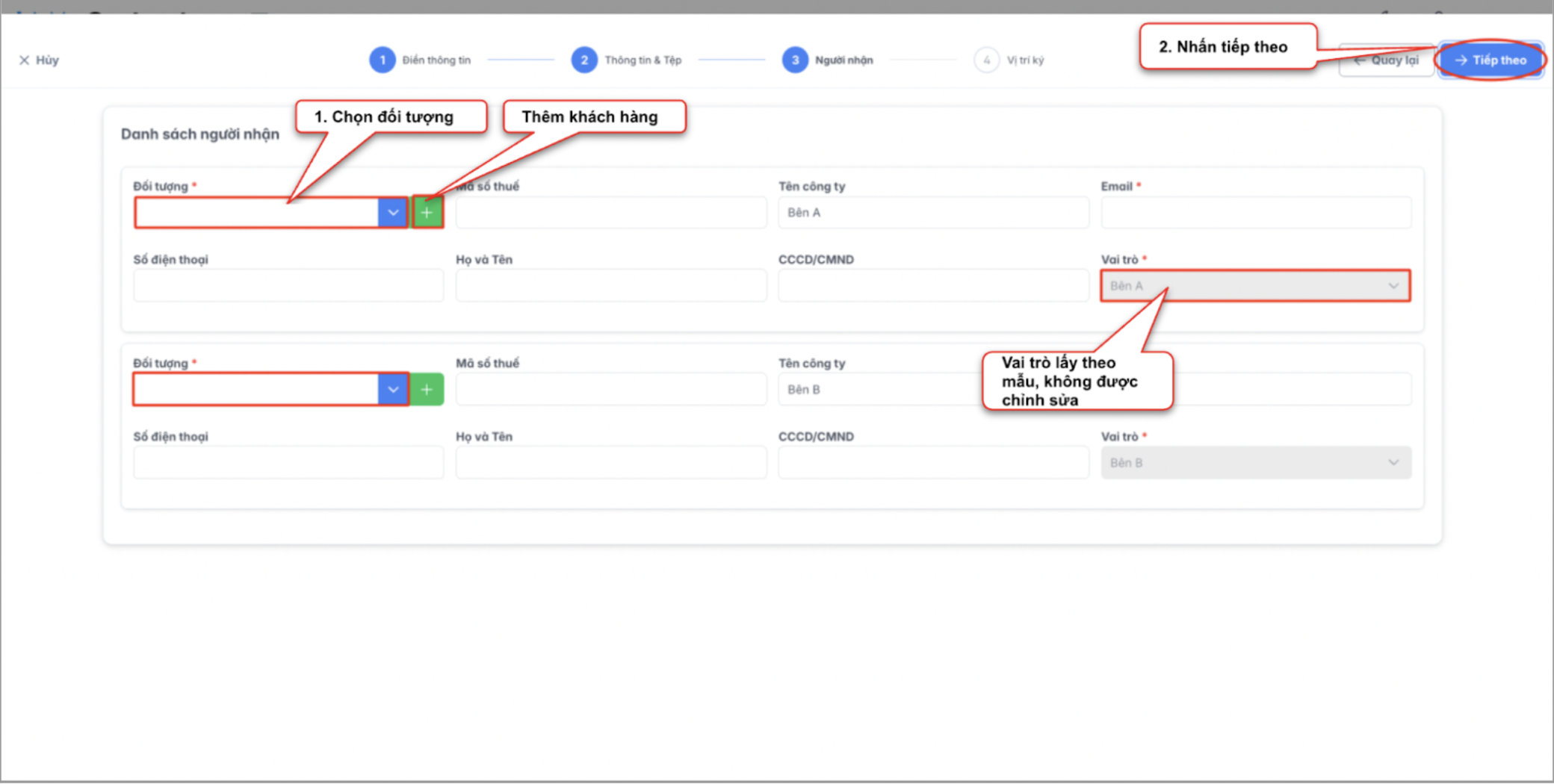This screenshot has width=1554, height=784.
Task: Click the X Hủy cancel icon
Action: click(x=25, y=60)
